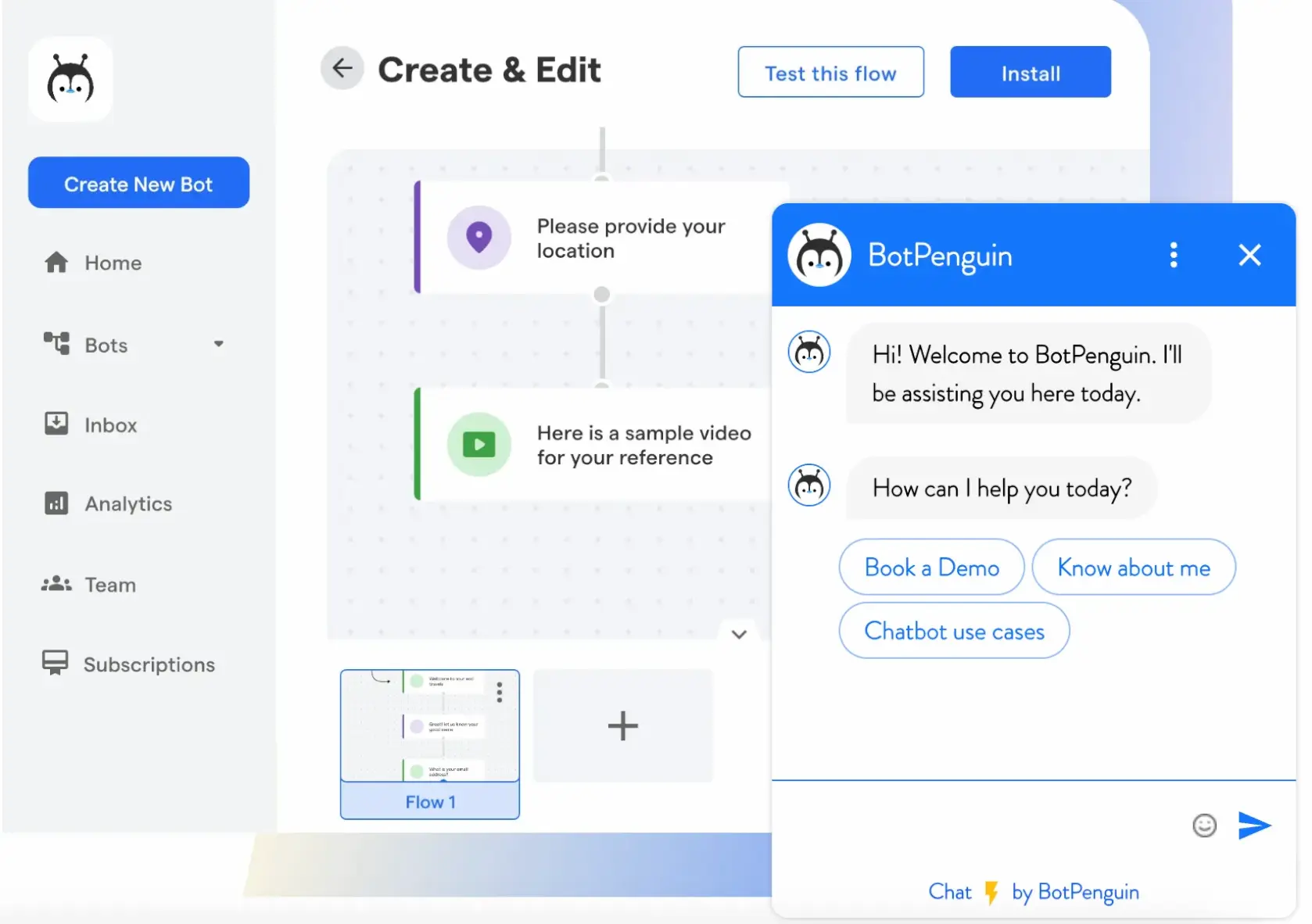Click bot avatar beside 'How can I help'
The image size is (1312, 924).
pyautogui.click(x=809, y=485)
